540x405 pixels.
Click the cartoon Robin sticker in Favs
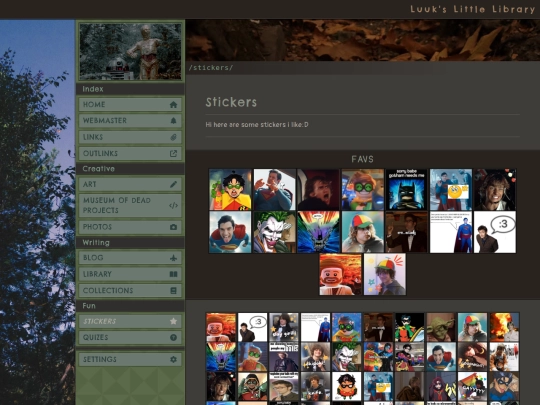tap(230, 190)
